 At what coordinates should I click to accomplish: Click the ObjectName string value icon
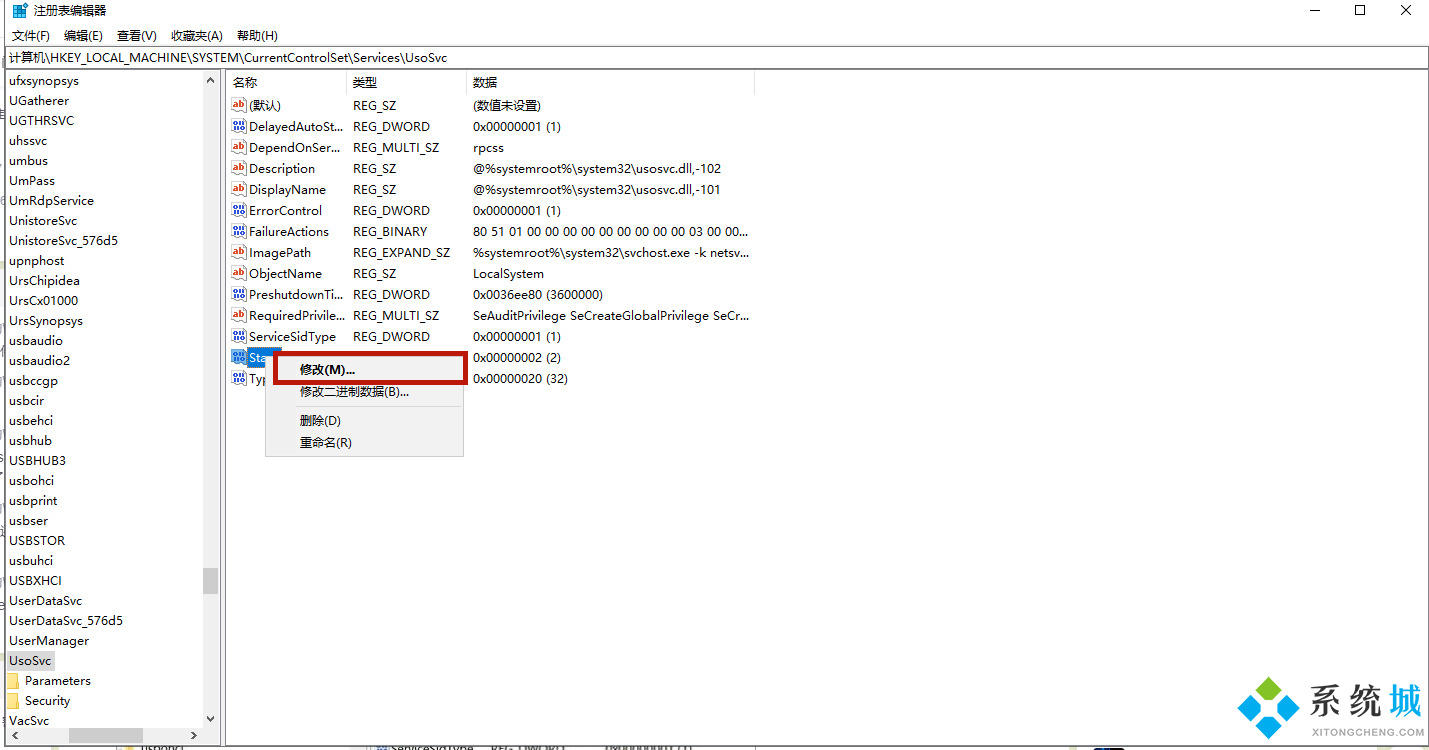239,273
